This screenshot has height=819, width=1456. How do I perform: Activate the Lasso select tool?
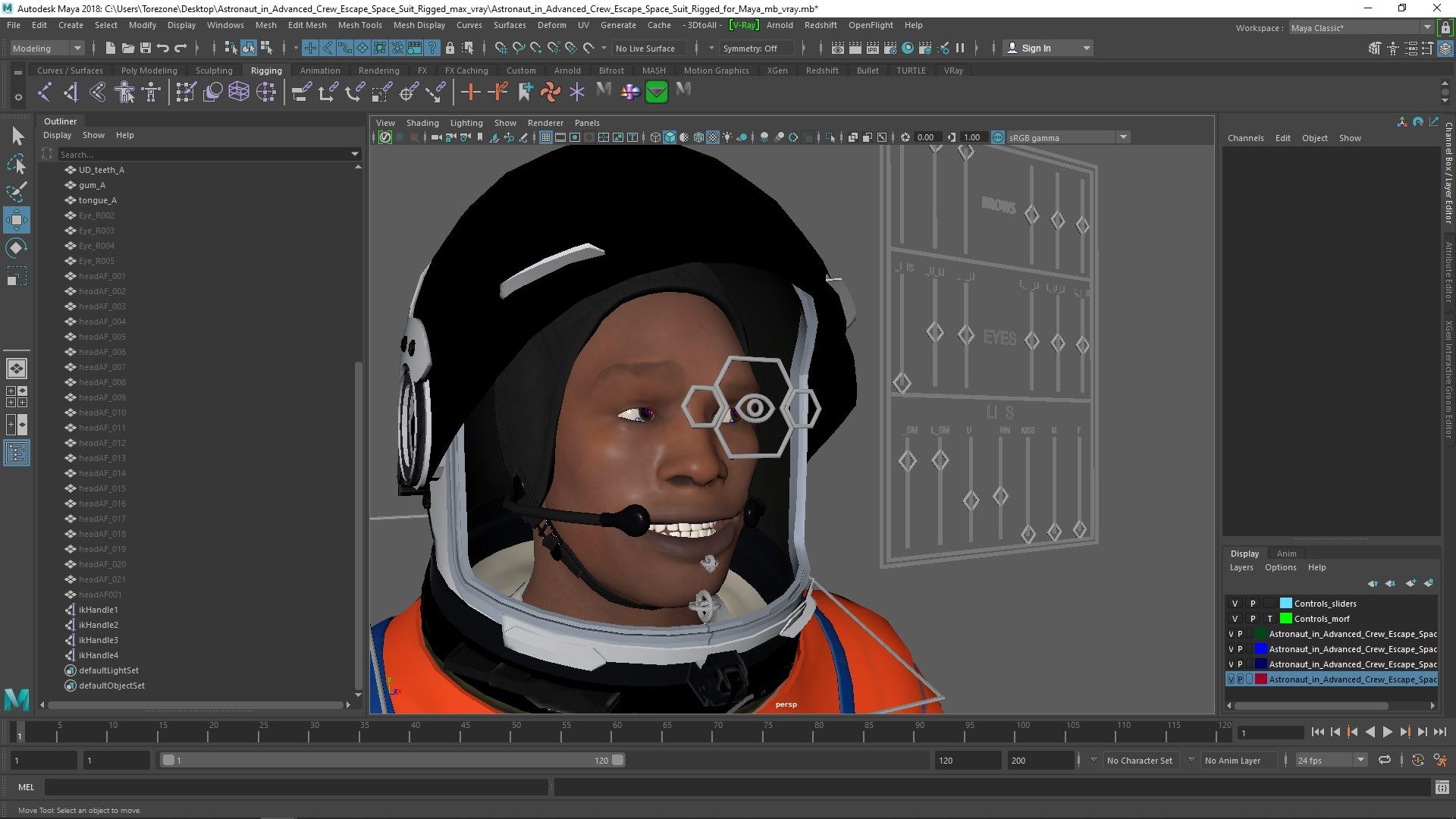point(17,164)
